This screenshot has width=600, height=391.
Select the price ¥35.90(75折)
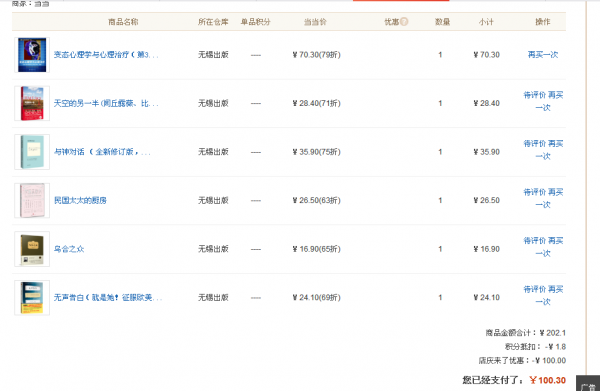click(316, 152)
